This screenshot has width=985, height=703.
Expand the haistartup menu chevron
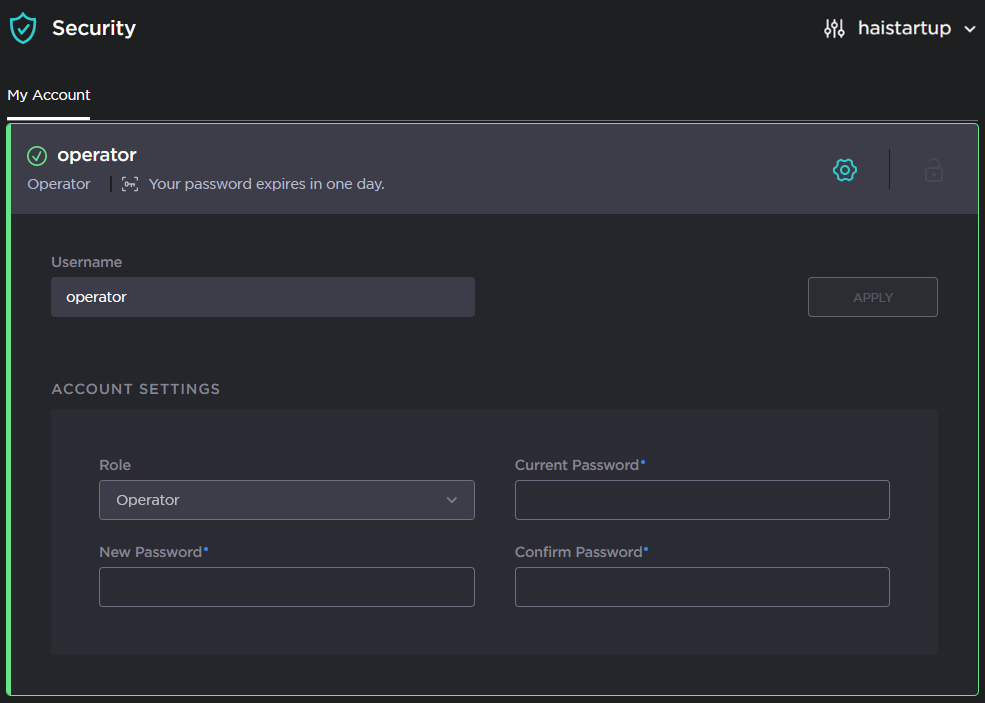pyautogui.click(x=969, y=30)
